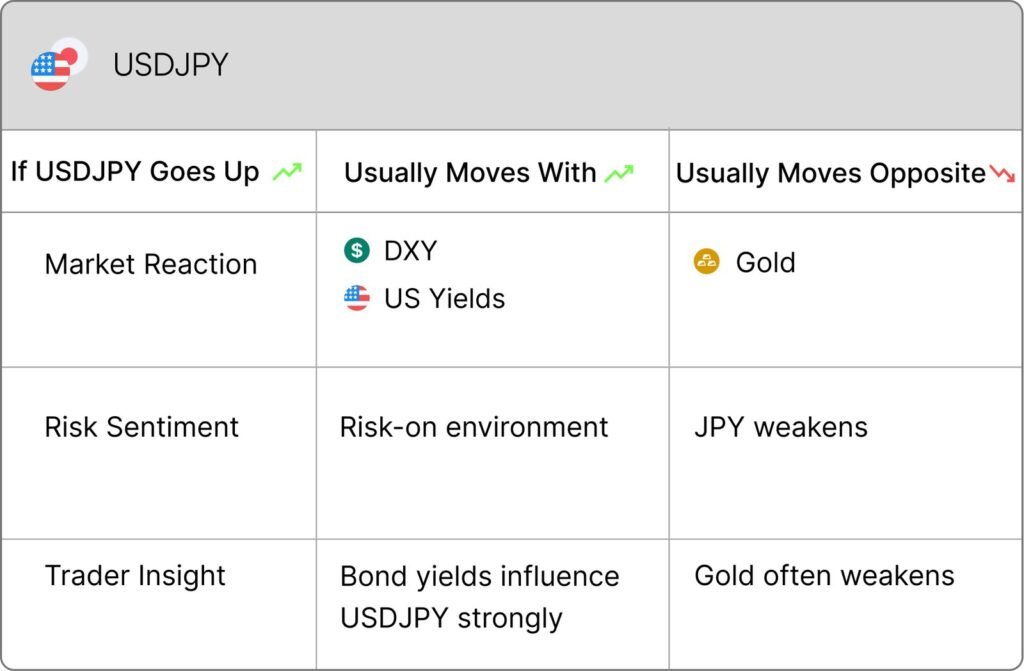Click green up-arrow after Goes Up
This screenshot has height=671, width=1024.
[287, 172]
